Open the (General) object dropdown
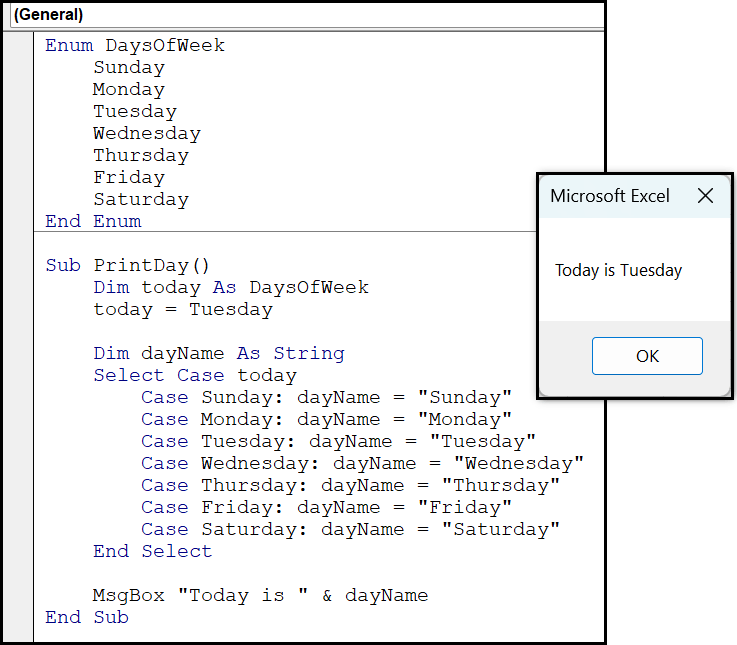Viewport: 737px width, 645px height. click(x=307, y=15)
